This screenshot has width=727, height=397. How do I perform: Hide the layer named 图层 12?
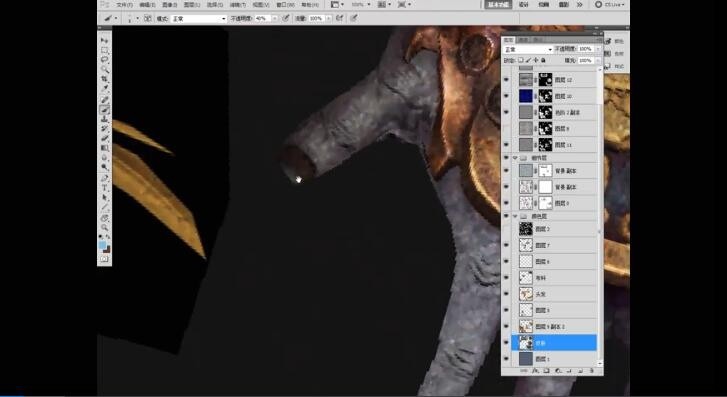tap(506, 80)
